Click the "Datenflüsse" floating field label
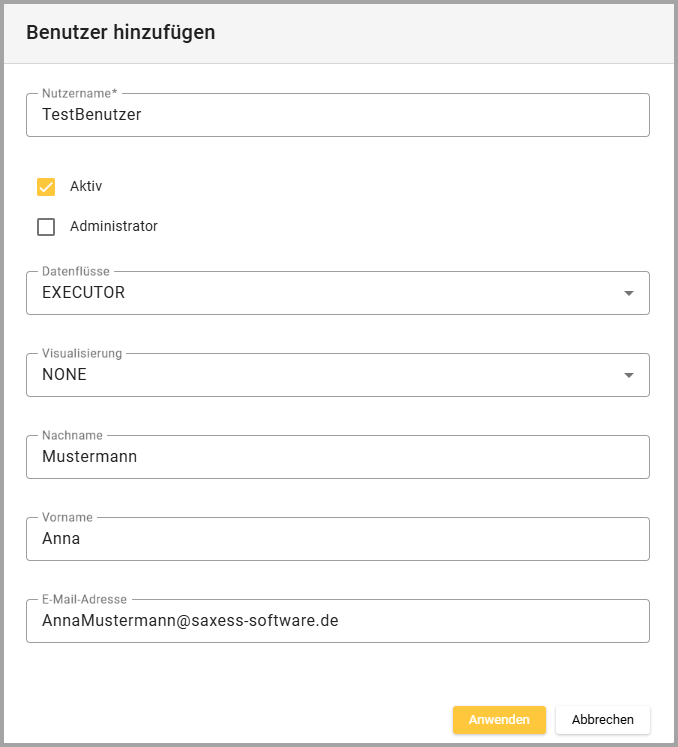678x747 pixels. point(76,271)
